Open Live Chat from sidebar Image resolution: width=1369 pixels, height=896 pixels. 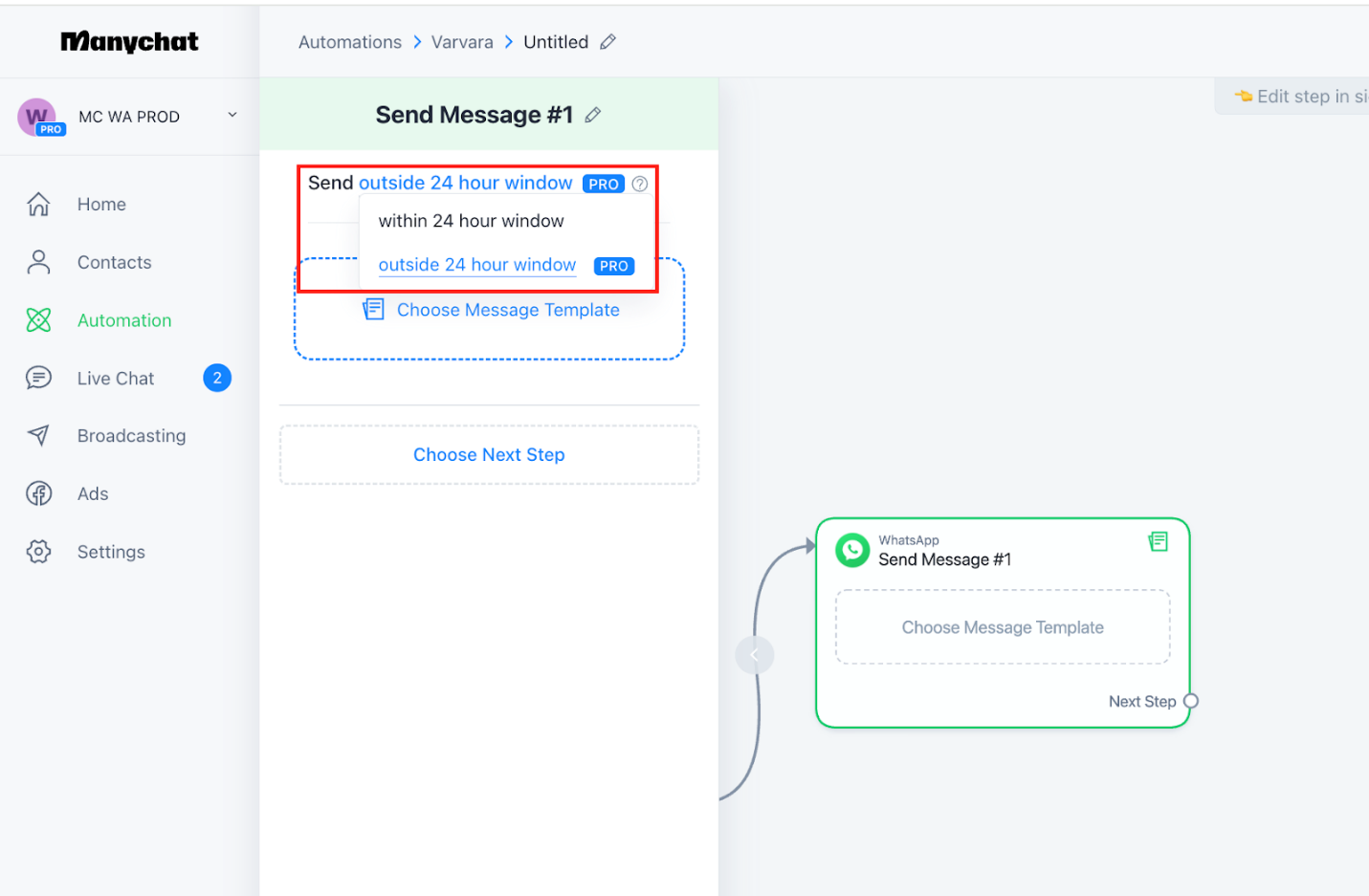115,379
